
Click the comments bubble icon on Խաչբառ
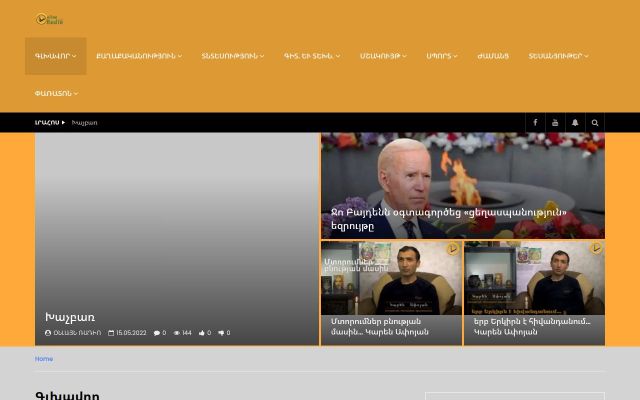coord(157,333)
